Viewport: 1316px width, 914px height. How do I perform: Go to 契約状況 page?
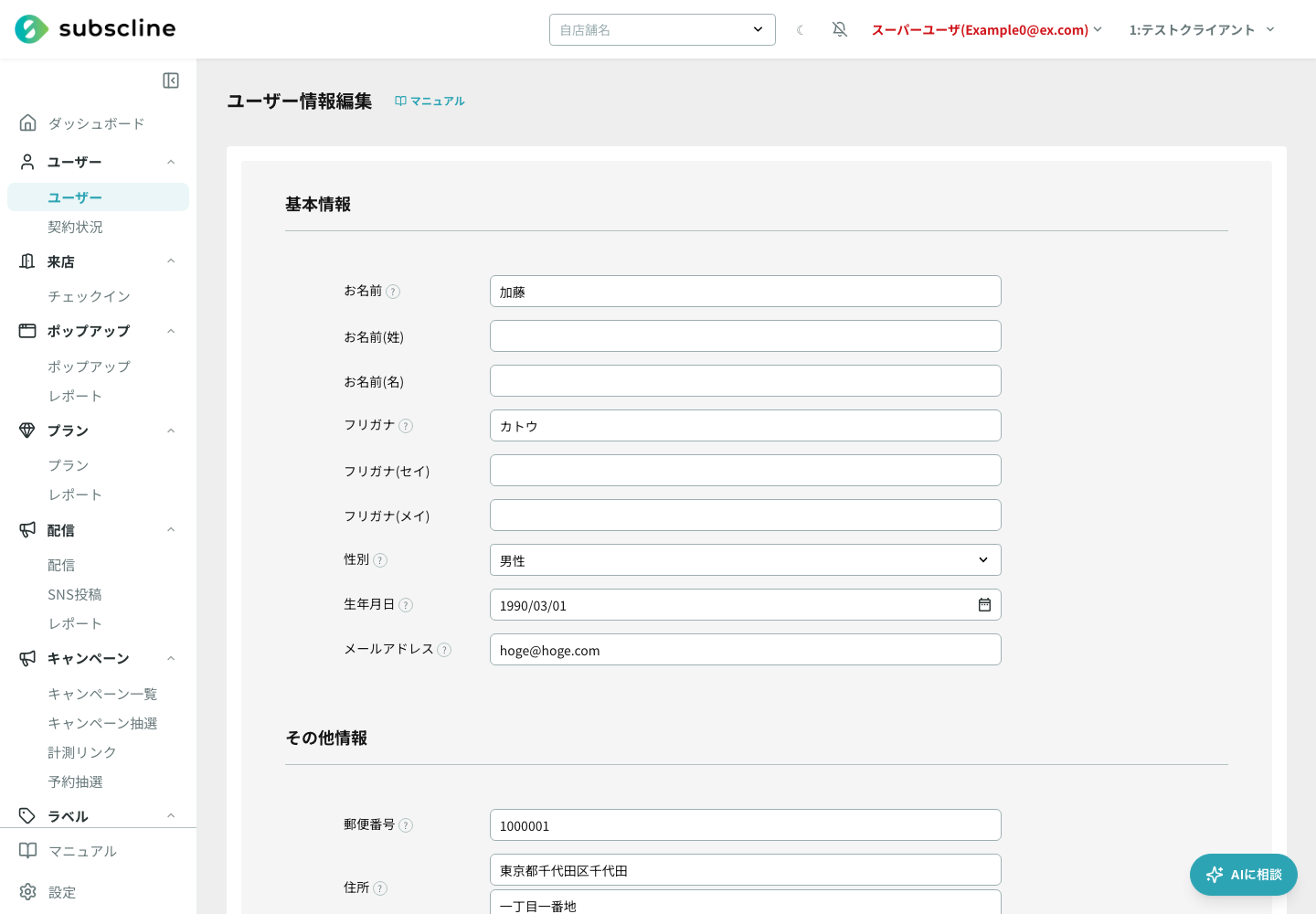tap(75, 227)
